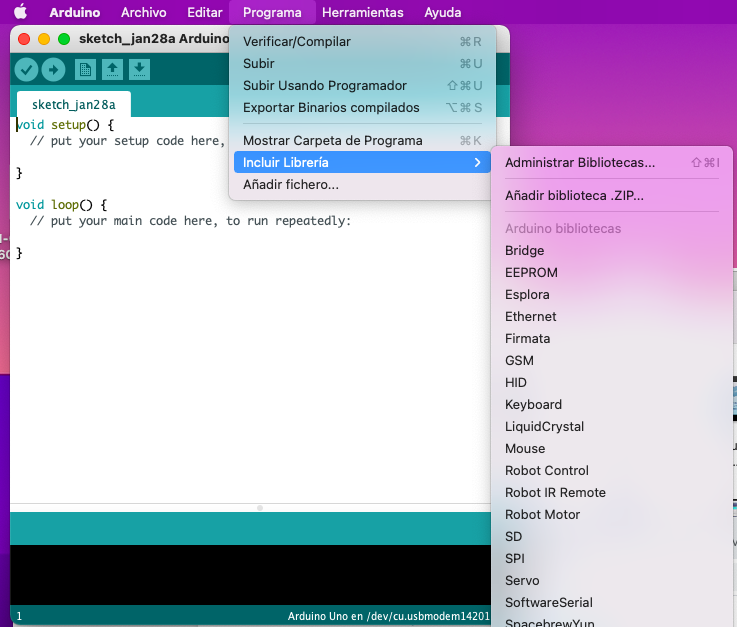Open the Archivo menu
Image resolution: width=737 pixels, height=627 pixels.
click(x=143, y=12)
